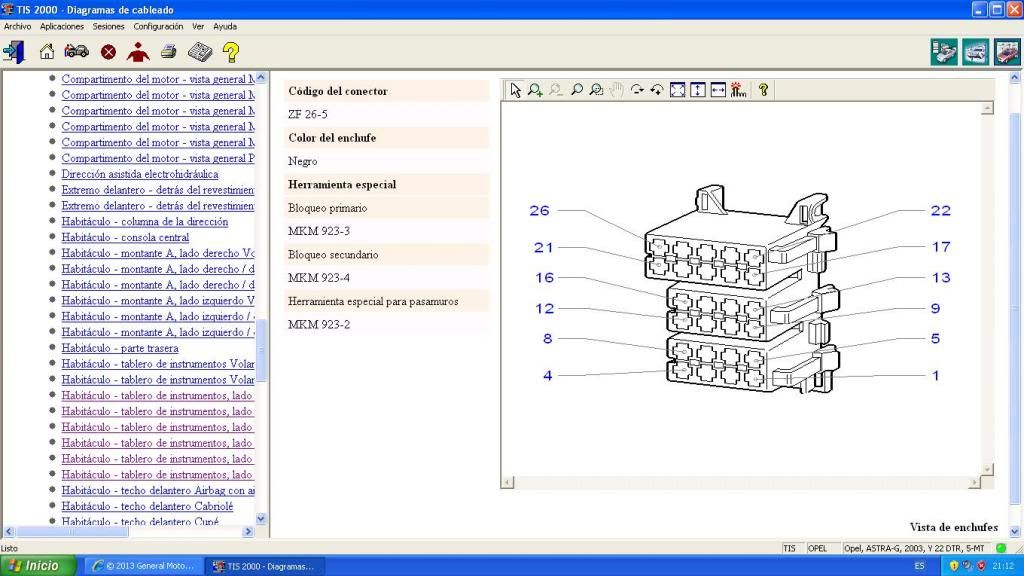This screenshot has width=1024, height=576.
Task: Open Habitáculo - techo delantero Cabriolé link
Action: click(148, 507)
